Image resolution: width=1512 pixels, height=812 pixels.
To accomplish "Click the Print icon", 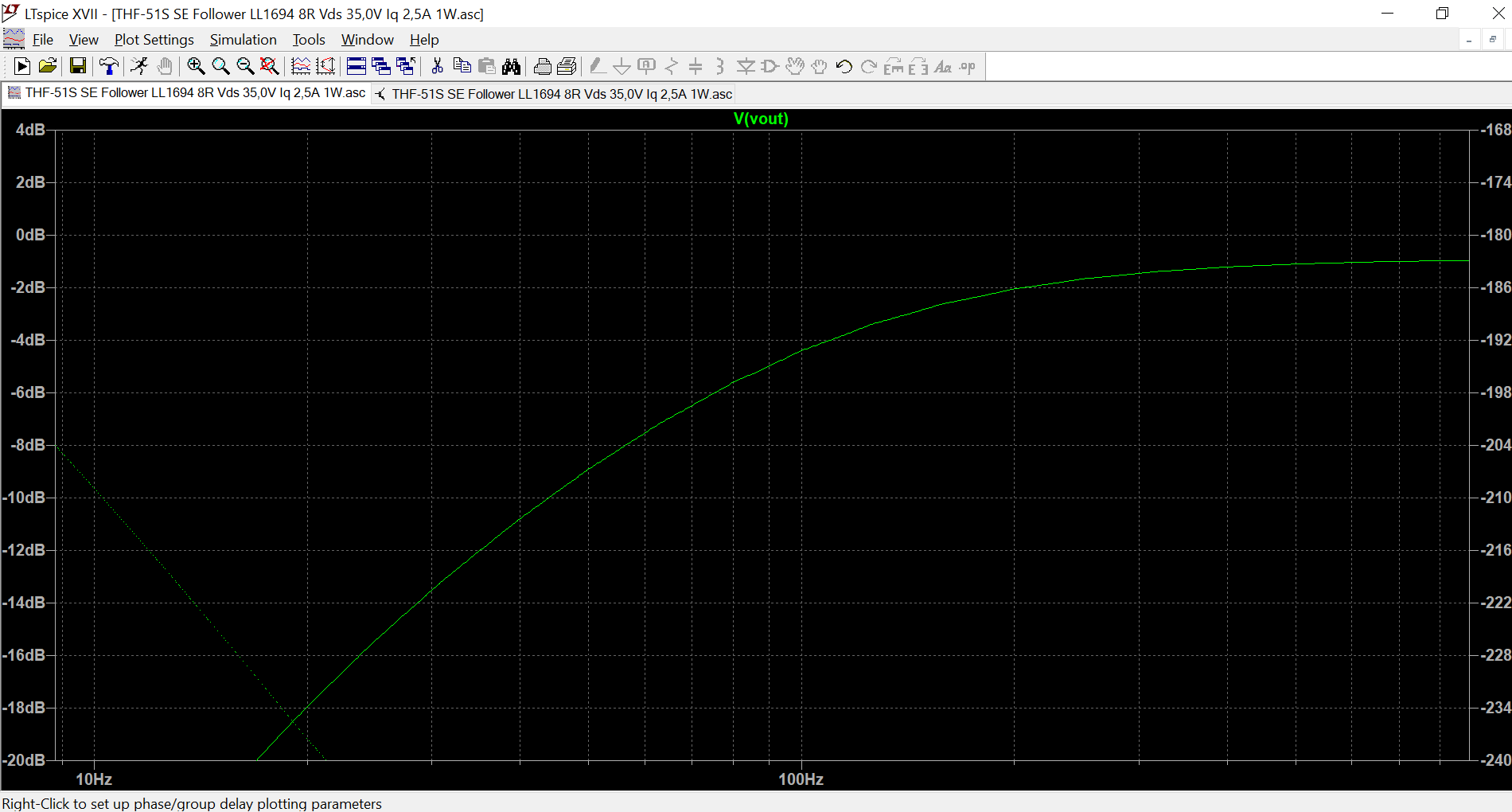I will [542, 67].
